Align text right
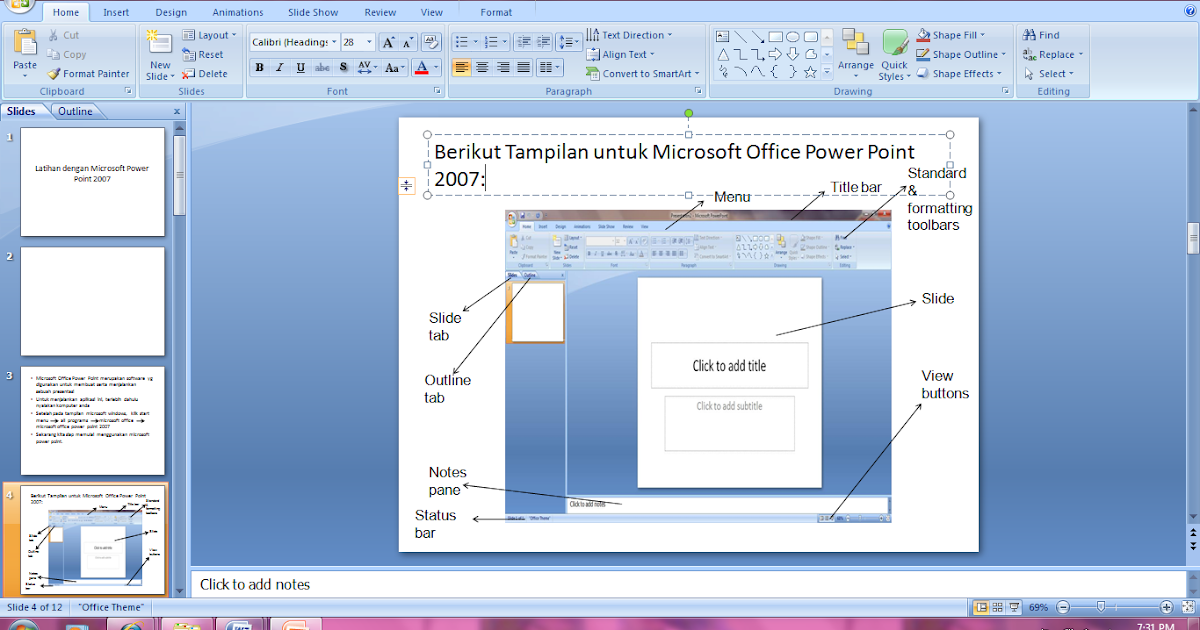 click(x=503, y=67)
